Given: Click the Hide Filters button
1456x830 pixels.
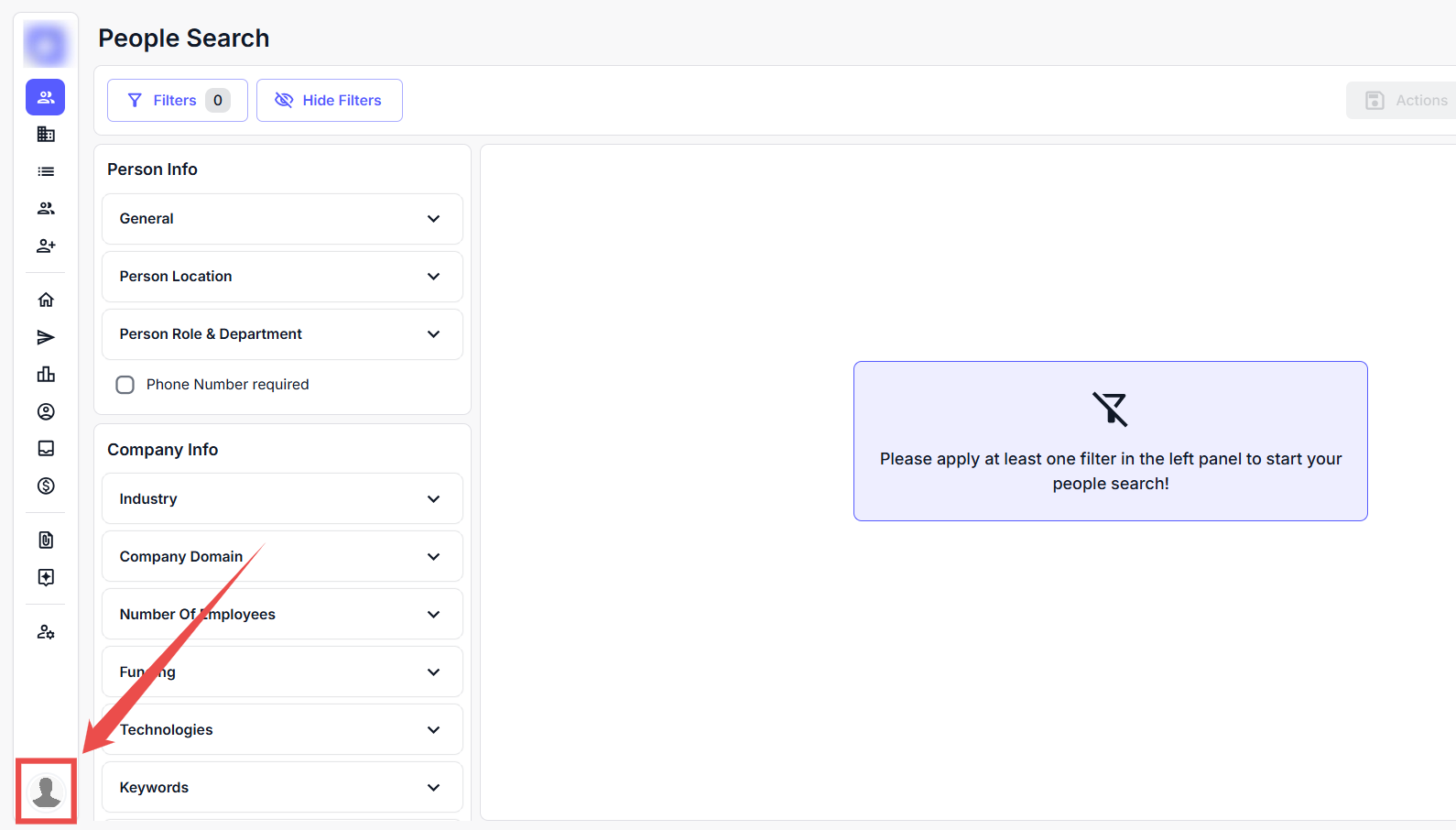Looking at the screenshot, I should click(x=329, y=101).
